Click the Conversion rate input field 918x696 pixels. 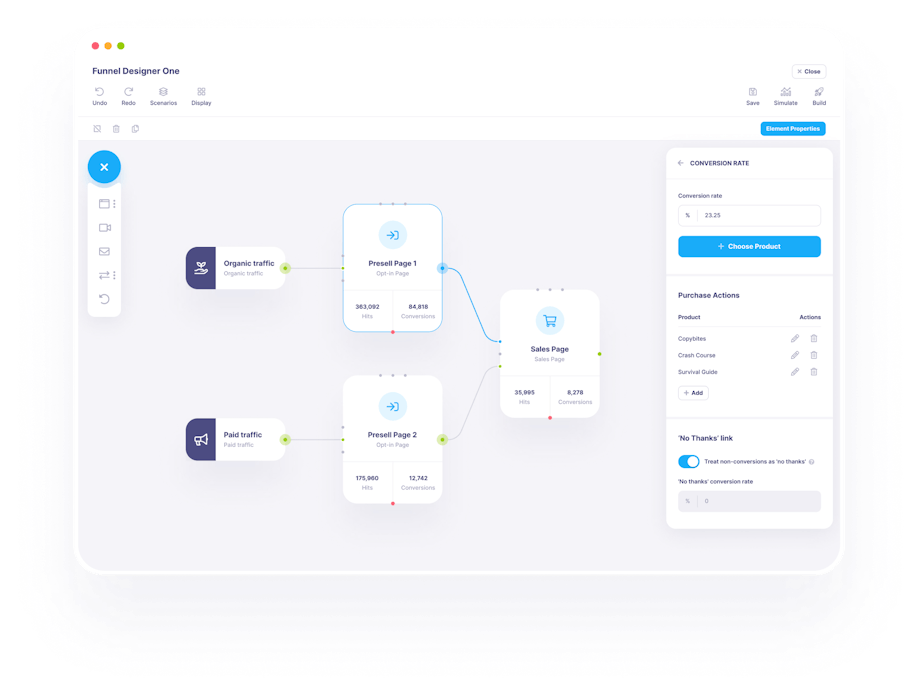click(758, 215)
